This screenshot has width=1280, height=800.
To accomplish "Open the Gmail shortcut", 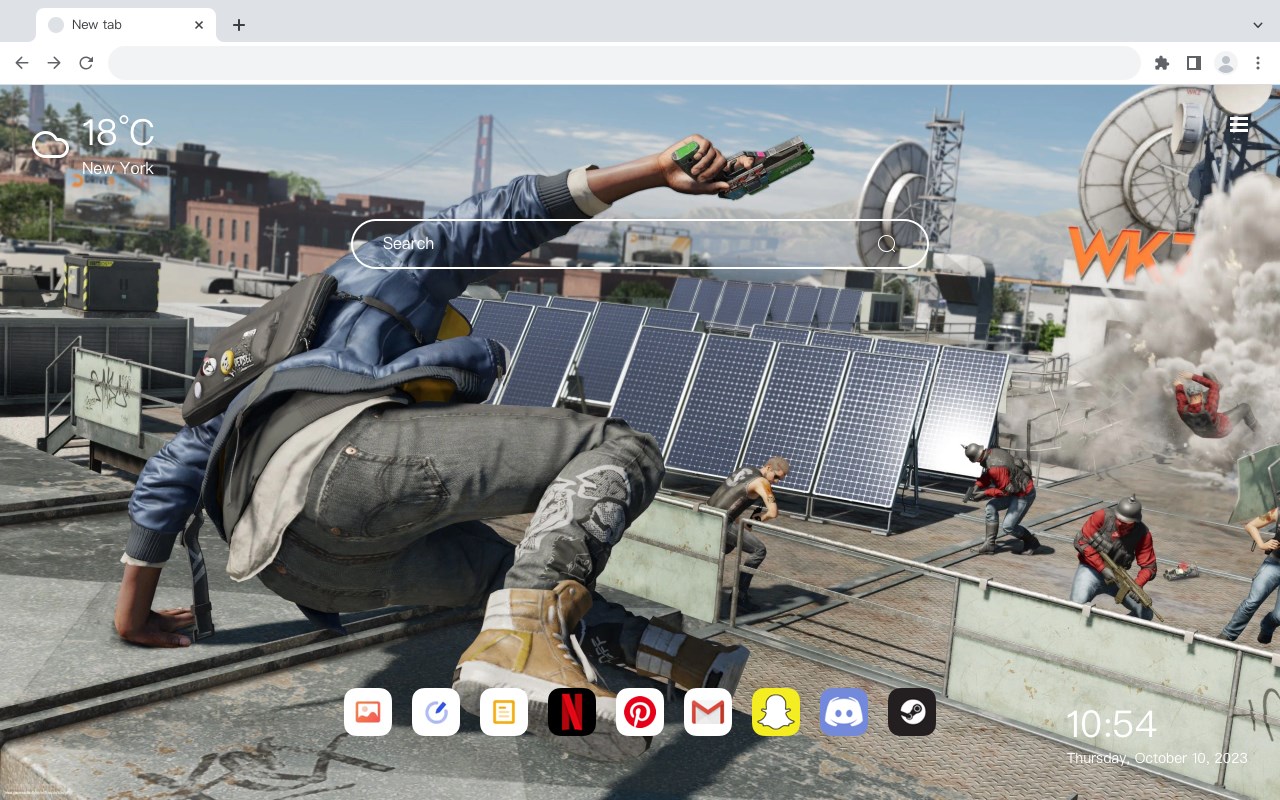I will [x=708, y=712].
